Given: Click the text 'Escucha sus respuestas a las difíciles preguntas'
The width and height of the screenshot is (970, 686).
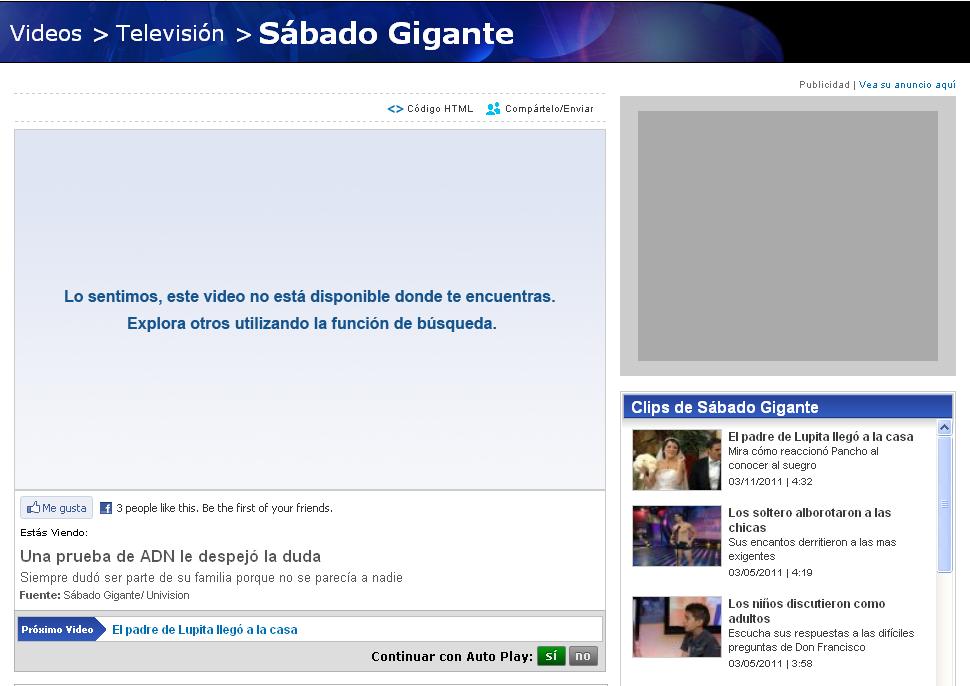Looking at the screenshot, I should 821,640.
